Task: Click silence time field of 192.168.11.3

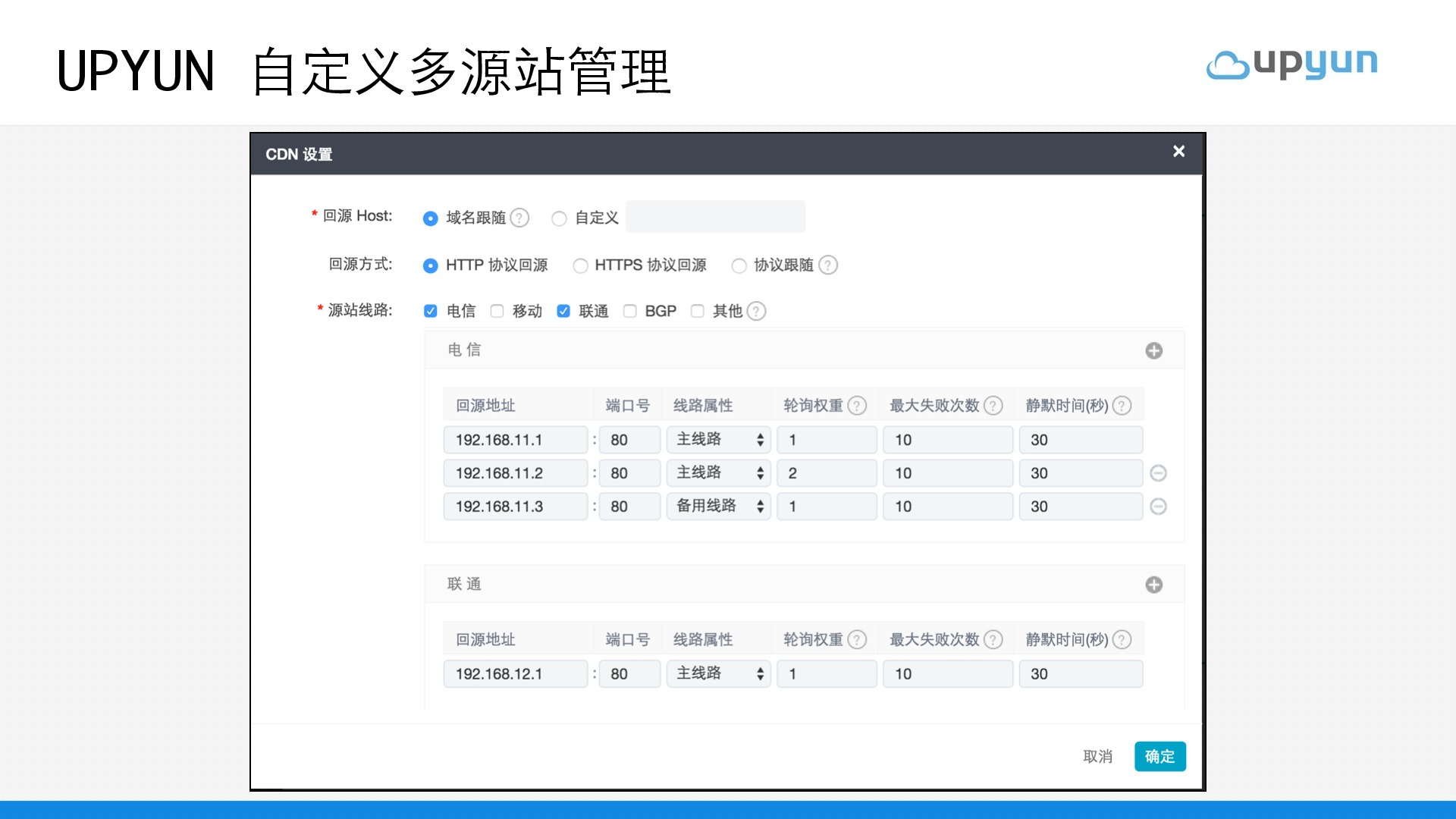Action: coord(1081,507)
